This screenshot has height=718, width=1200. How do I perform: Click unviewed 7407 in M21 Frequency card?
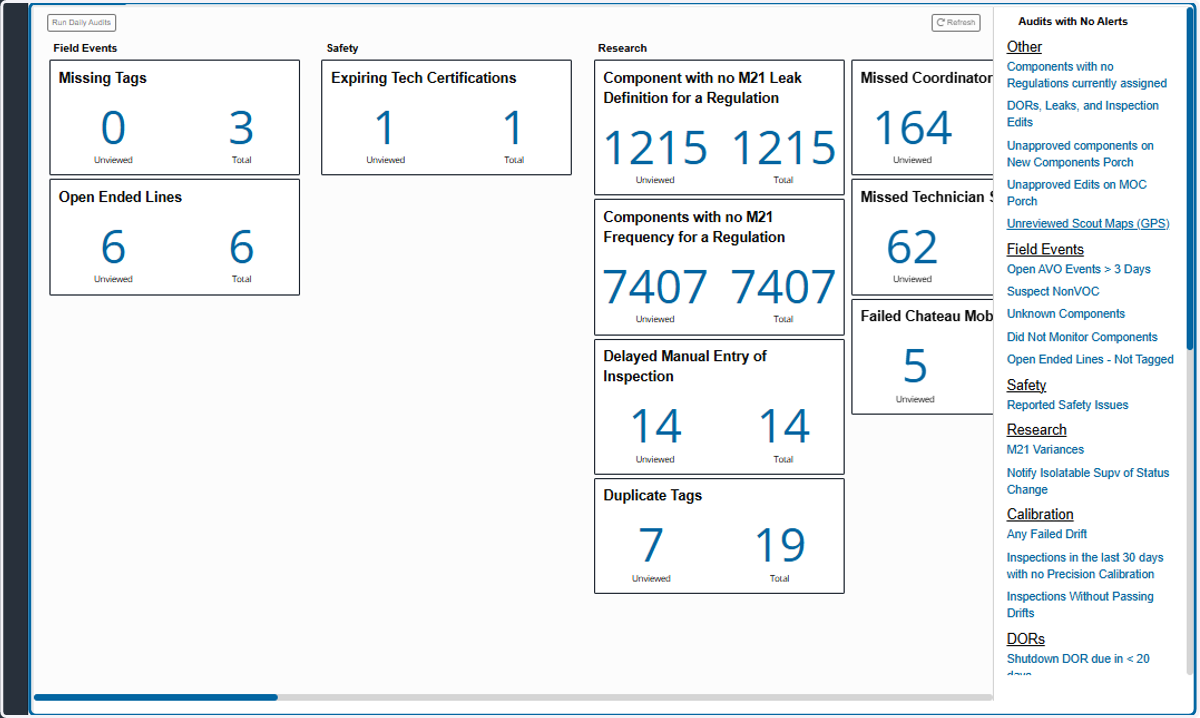pyautogui.click(x=655, y=288)
